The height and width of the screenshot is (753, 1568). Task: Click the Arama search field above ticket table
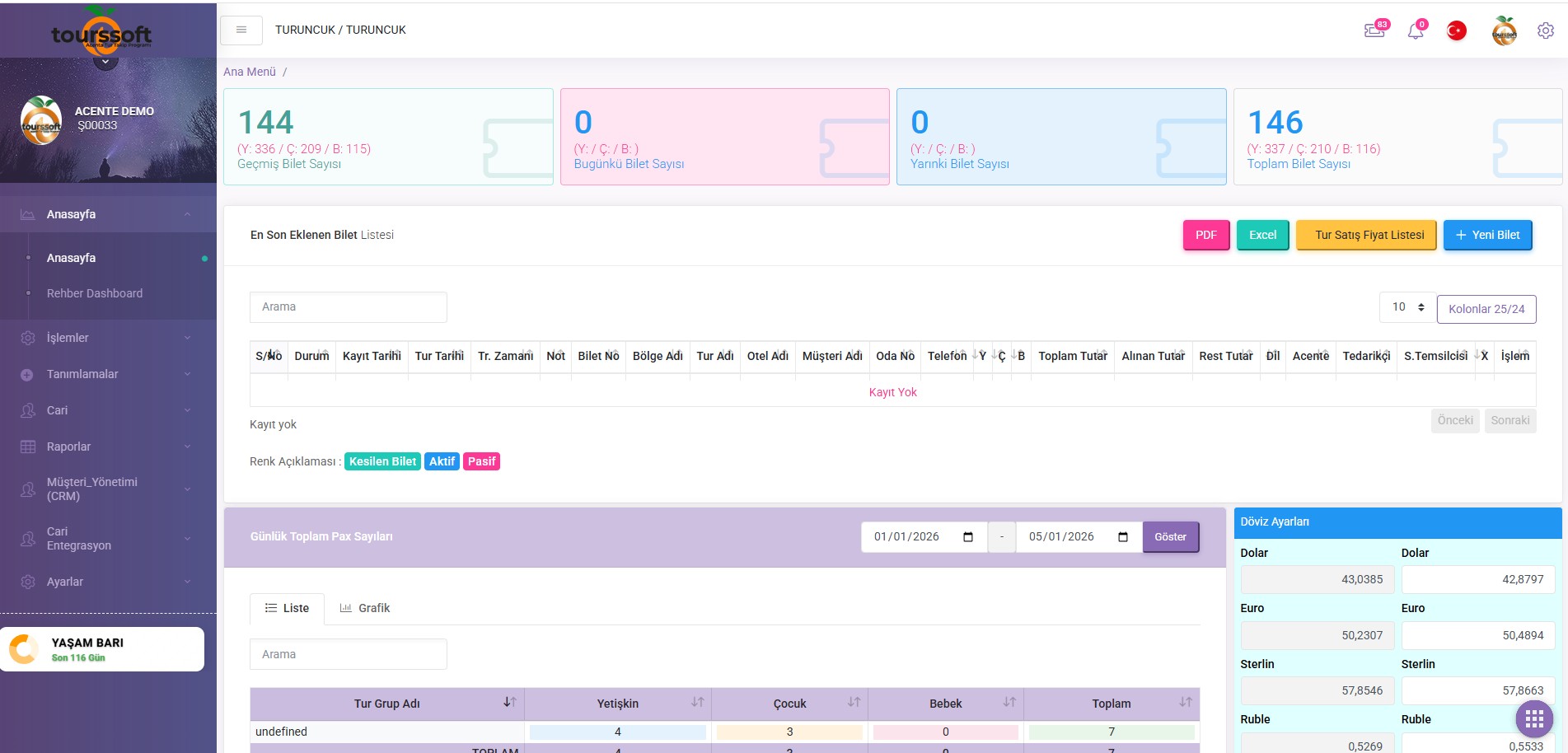click(x=348, y=307)
